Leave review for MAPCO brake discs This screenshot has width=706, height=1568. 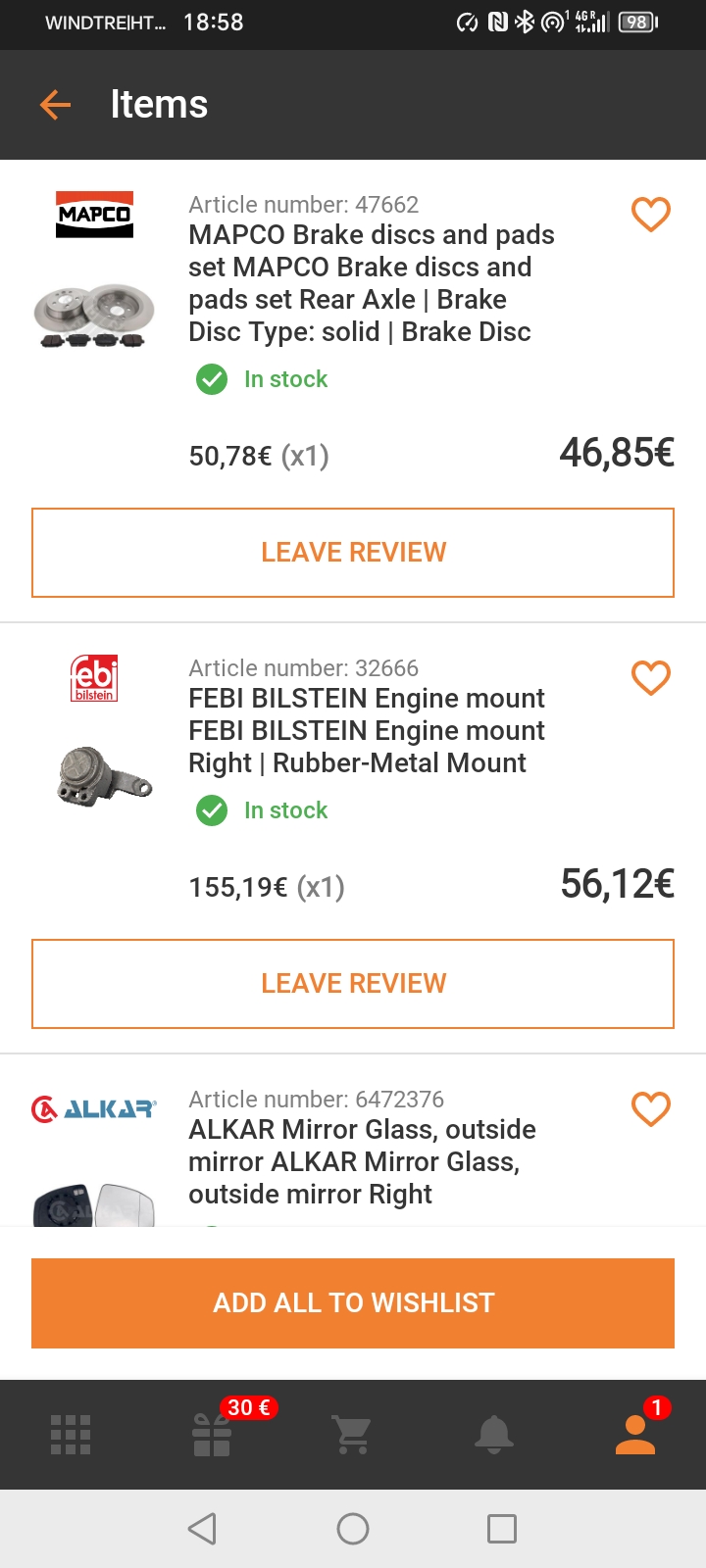point(353,553)
